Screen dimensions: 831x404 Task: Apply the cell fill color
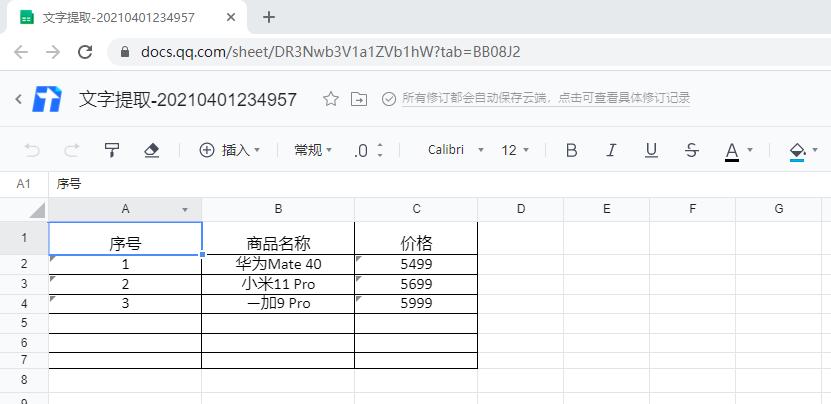click(x=797, y=152)
